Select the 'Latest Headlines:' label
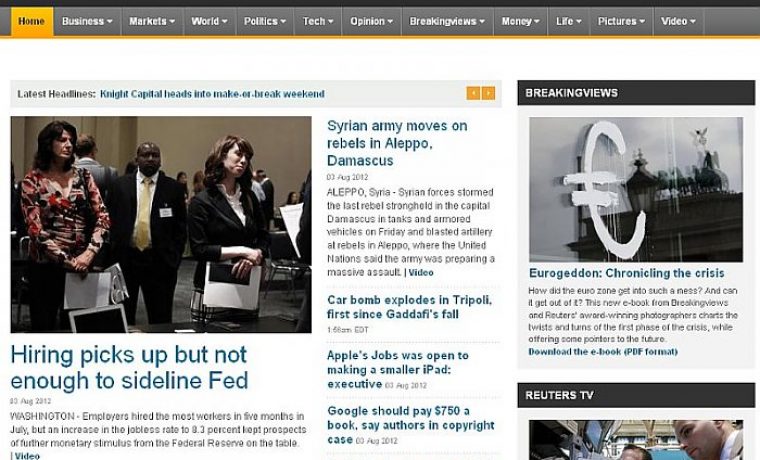760x460 pixels. (x=57, y=94)
